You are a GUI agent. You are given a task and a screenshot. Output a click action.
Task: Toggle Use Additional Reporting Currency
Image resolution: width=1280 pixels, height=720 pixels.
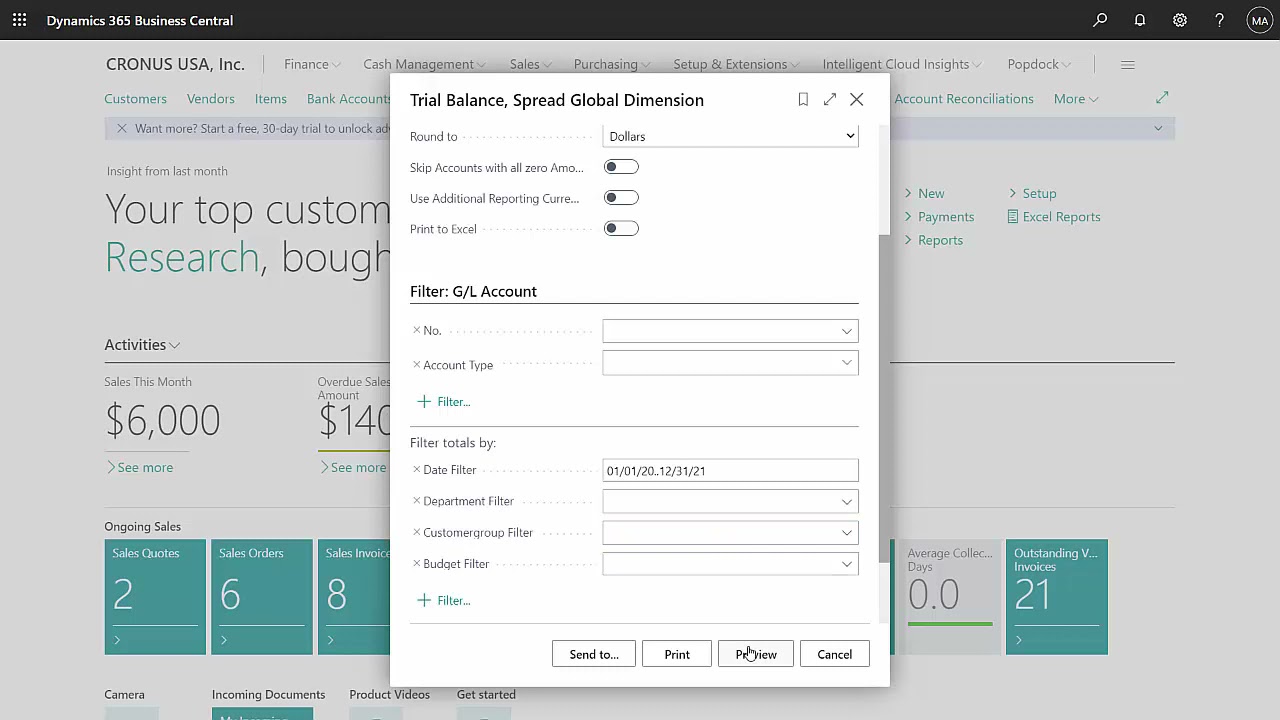pyautogui.click(x=621, y=198)
